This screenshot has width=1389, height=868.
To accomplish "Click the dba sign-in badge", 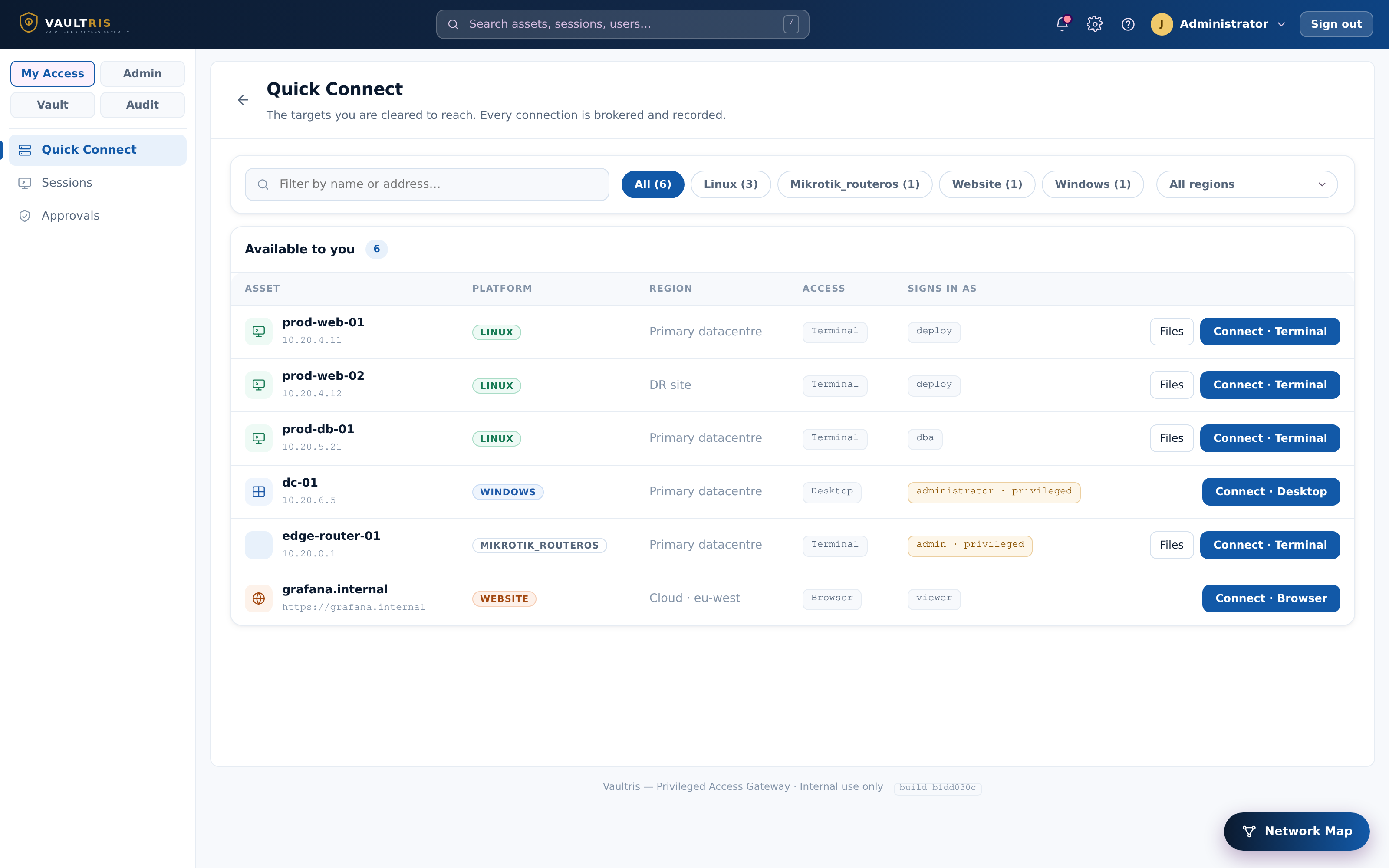I will point(925,439).
